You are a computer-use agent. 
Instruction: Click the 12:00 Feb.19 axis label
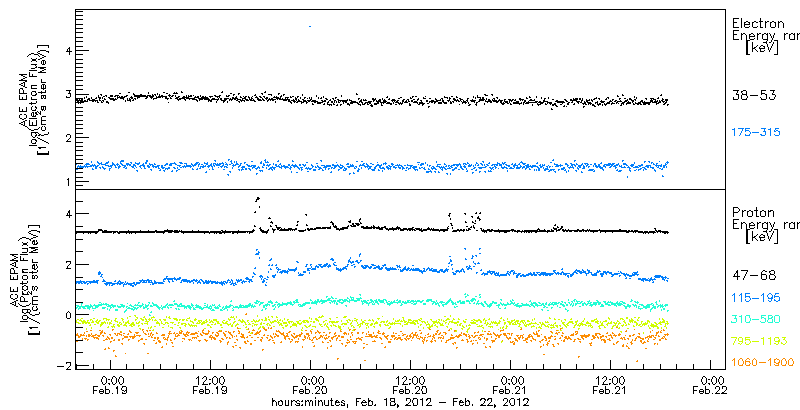[x=210, y=385]
